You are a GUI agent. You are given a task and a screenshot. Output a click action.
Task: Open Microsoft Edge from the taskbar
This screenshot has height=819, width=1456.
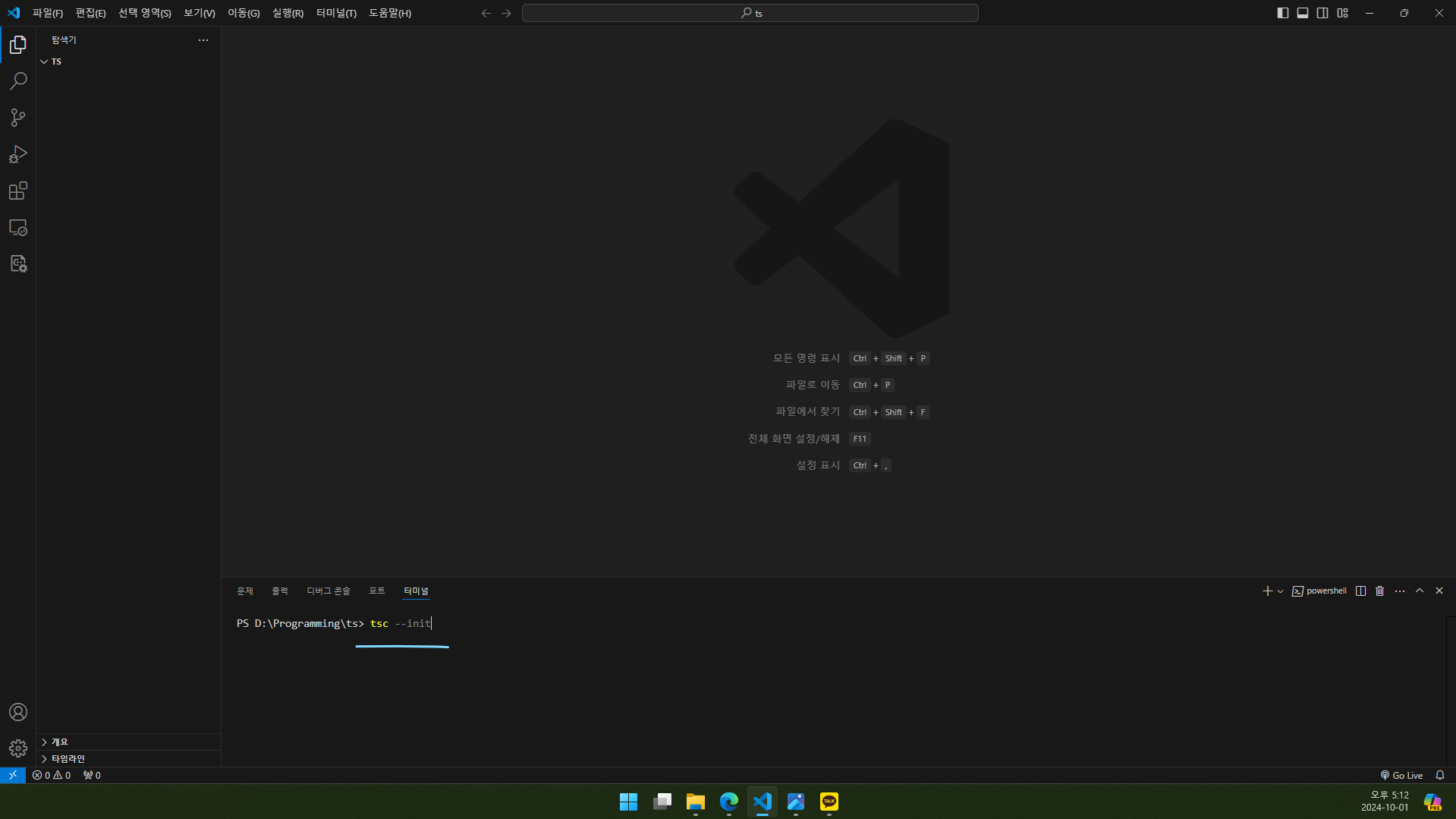click(729, 802)
